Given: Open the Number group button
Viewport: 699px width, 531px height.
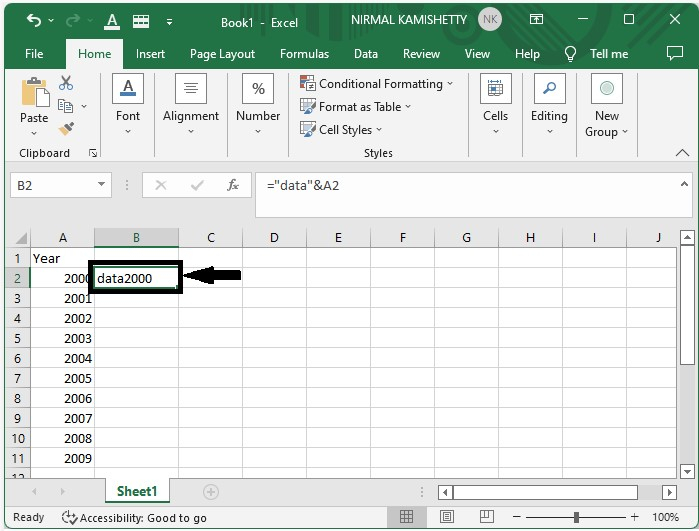Looking at the screenshot, I should tap(258, 106).
